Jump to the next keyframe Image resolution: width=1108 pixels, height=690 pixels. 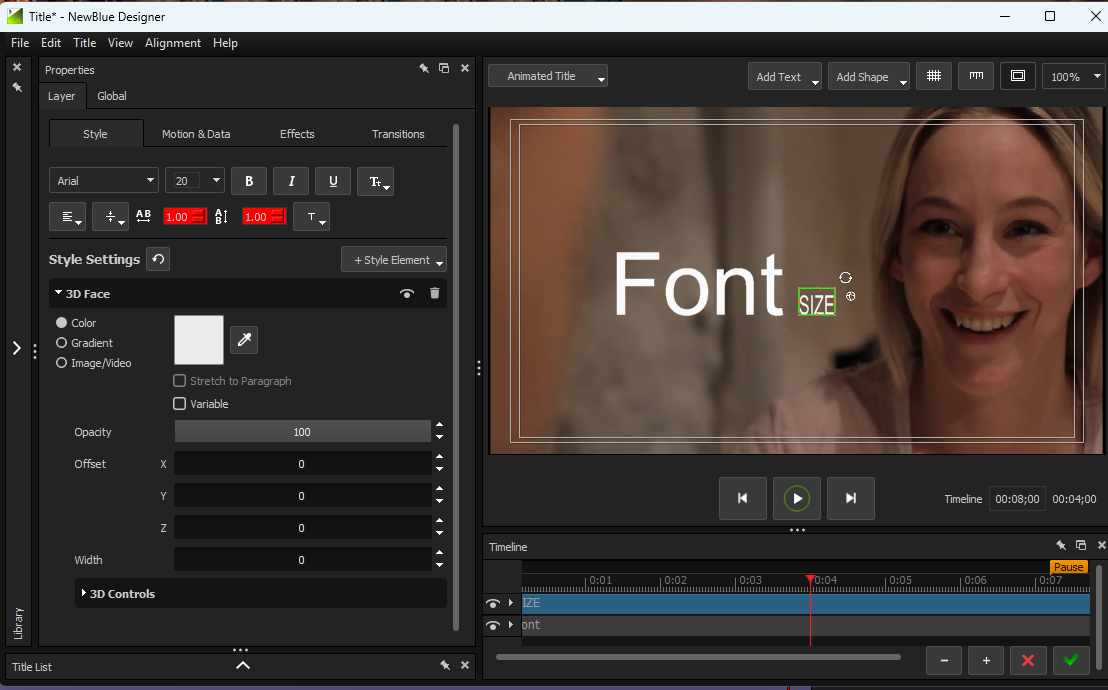(851, 498)
